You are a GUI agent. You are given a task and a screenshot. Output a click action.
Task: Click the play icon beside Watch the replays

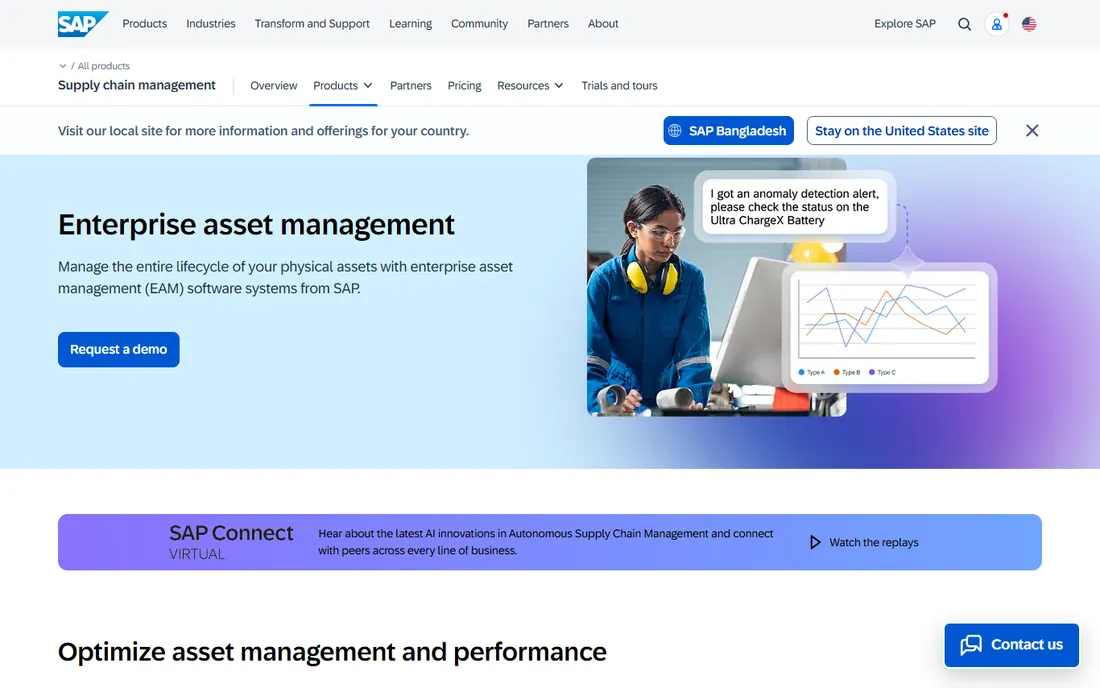click(814, 542)
